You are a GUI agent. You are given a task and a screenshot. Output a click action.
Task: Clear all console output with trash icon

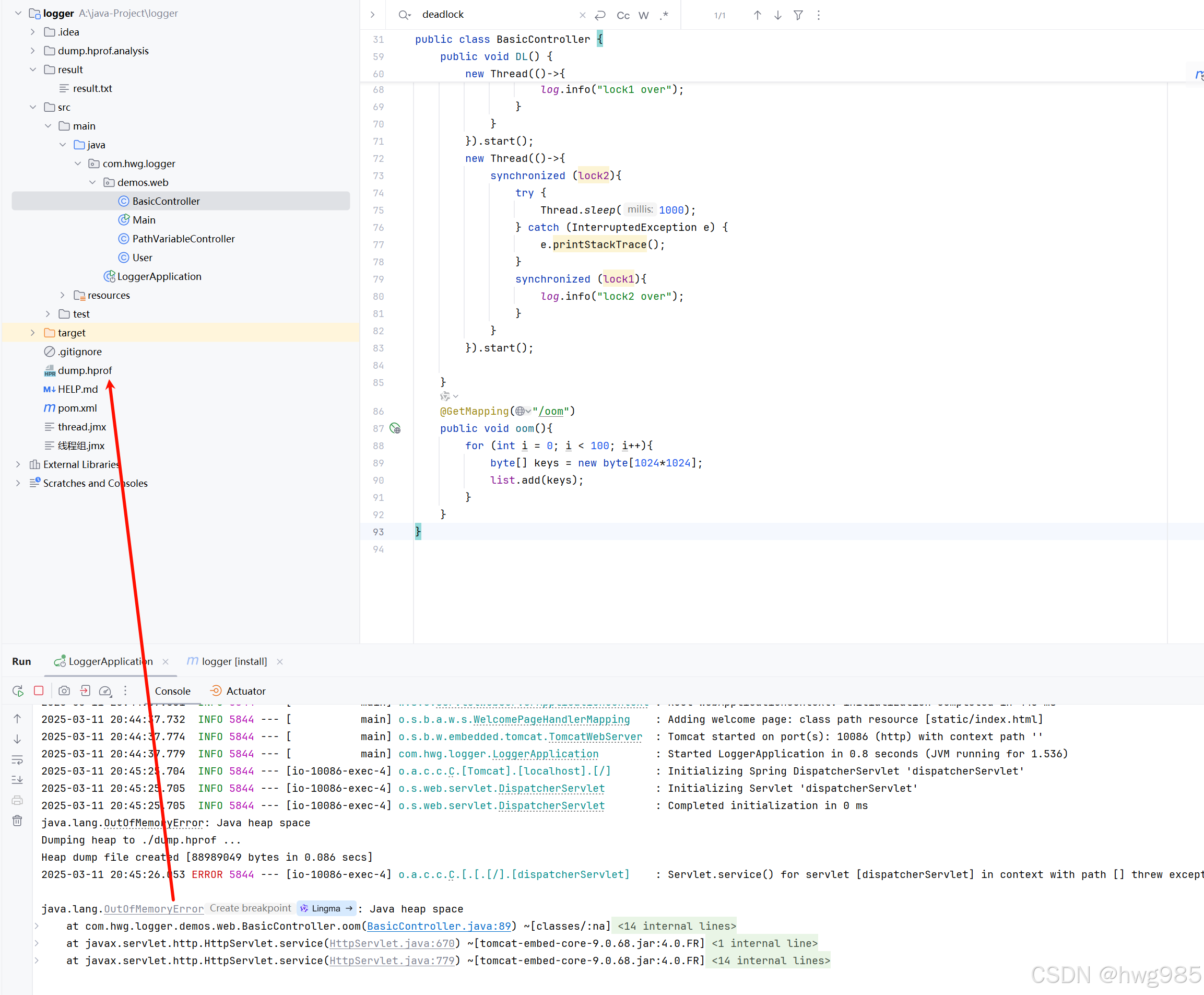click(17, 821)
